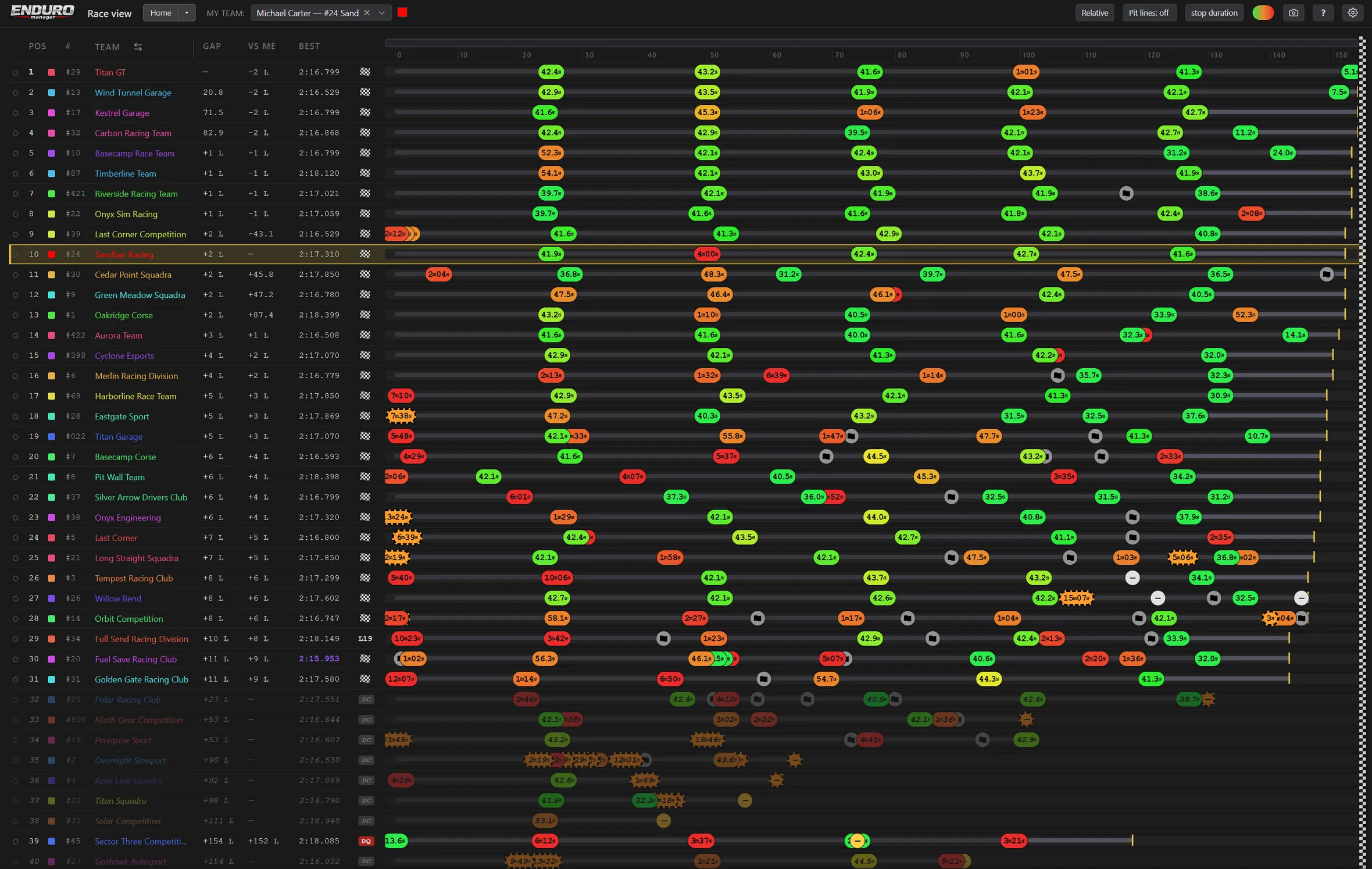Viewport: 1372px width, 869px height.
Task: Click the 4m00s pit stop on Sandbar Racing
Action: pos(708,254)
